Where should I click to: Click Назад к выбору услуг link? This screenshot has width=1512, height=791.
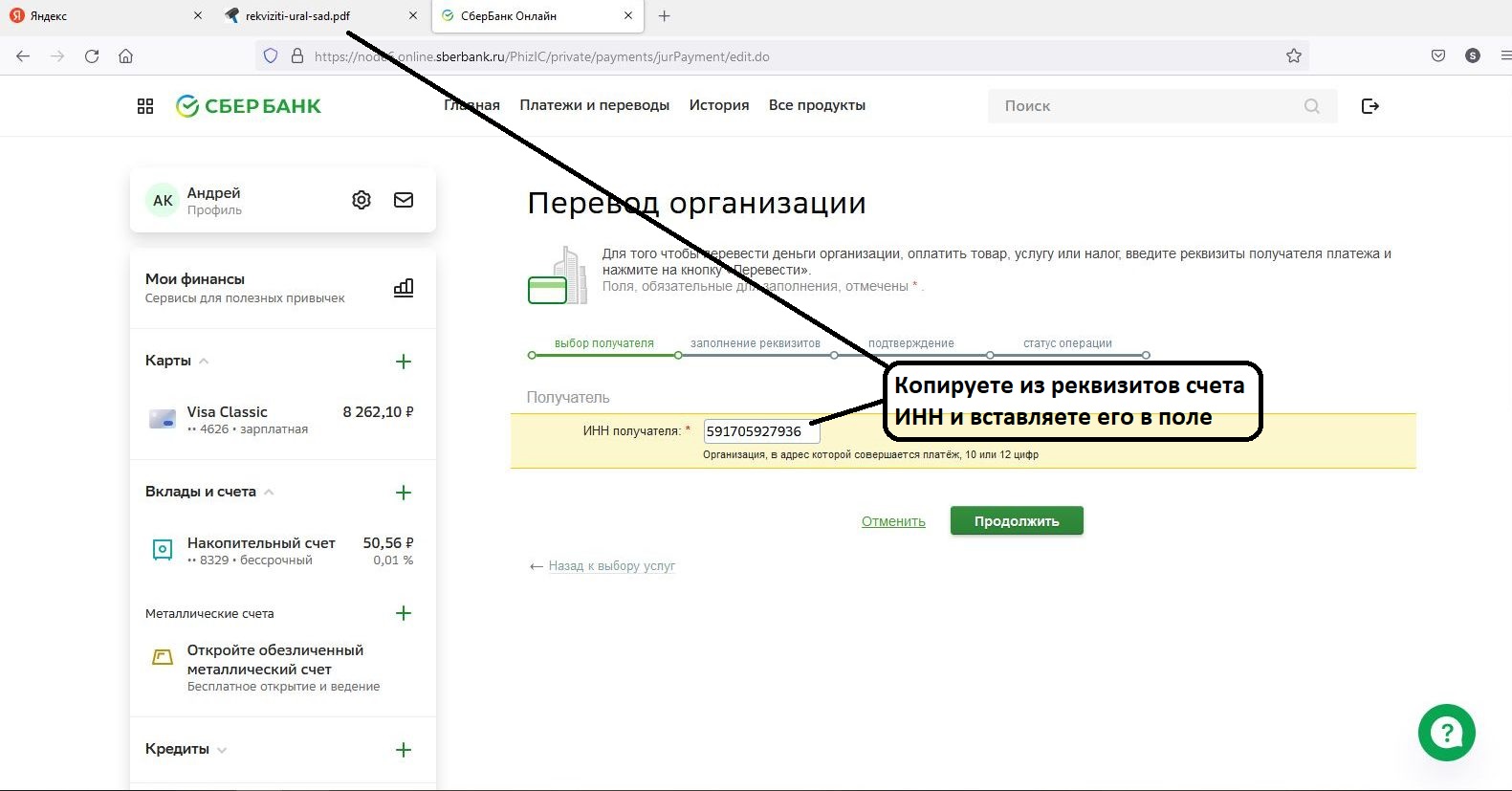(612, 566)
